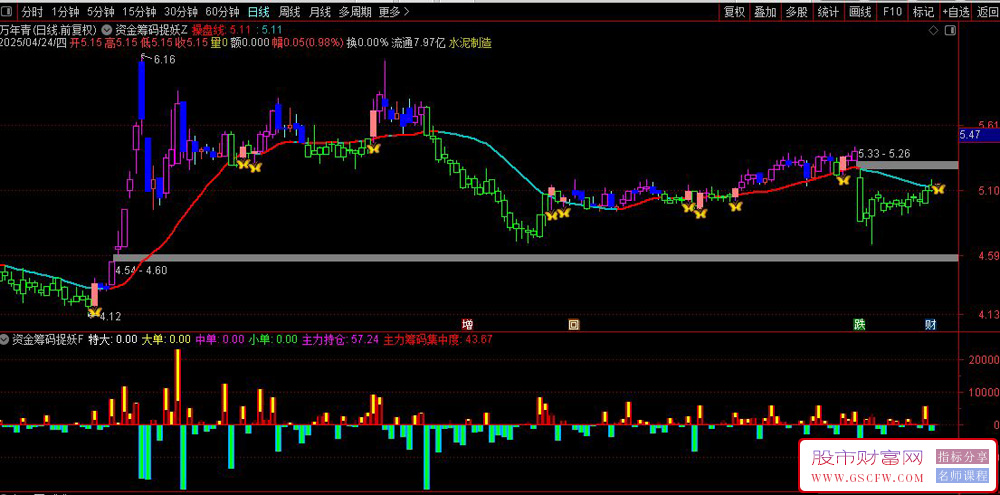Click the 大单: 0.00 readout

pyautogui.click(x=166, y=339)
